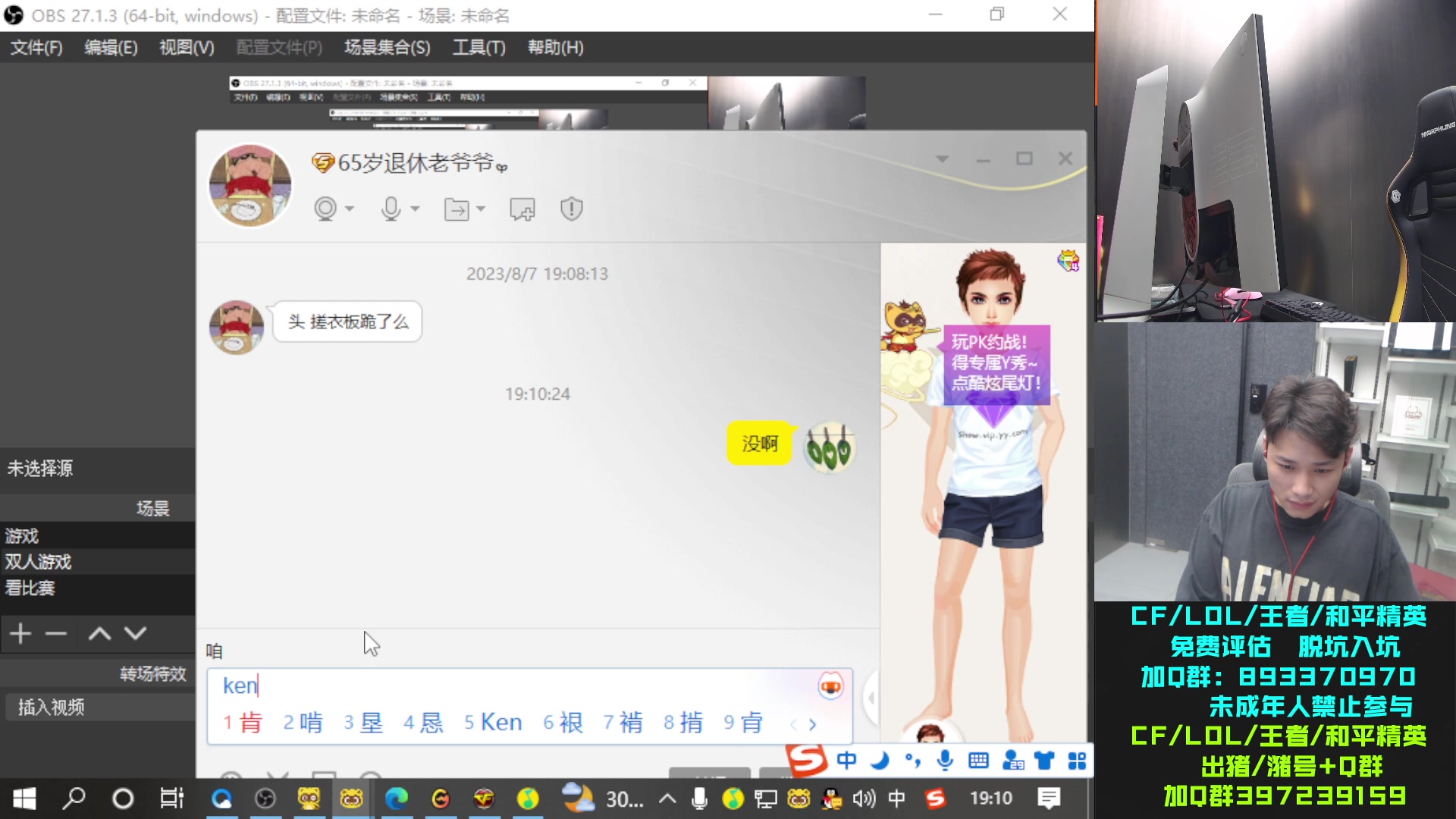The width and height of the screenshot is (1456, 819).
Task: Toggle Chinese/English mode in Sogou toolbar
Action: [846, 760]
